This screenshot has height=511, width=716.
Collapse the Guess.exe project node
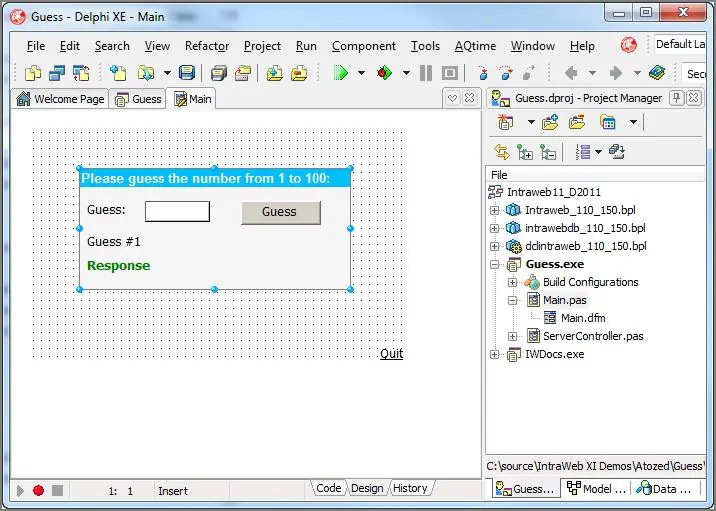point(495,264)
